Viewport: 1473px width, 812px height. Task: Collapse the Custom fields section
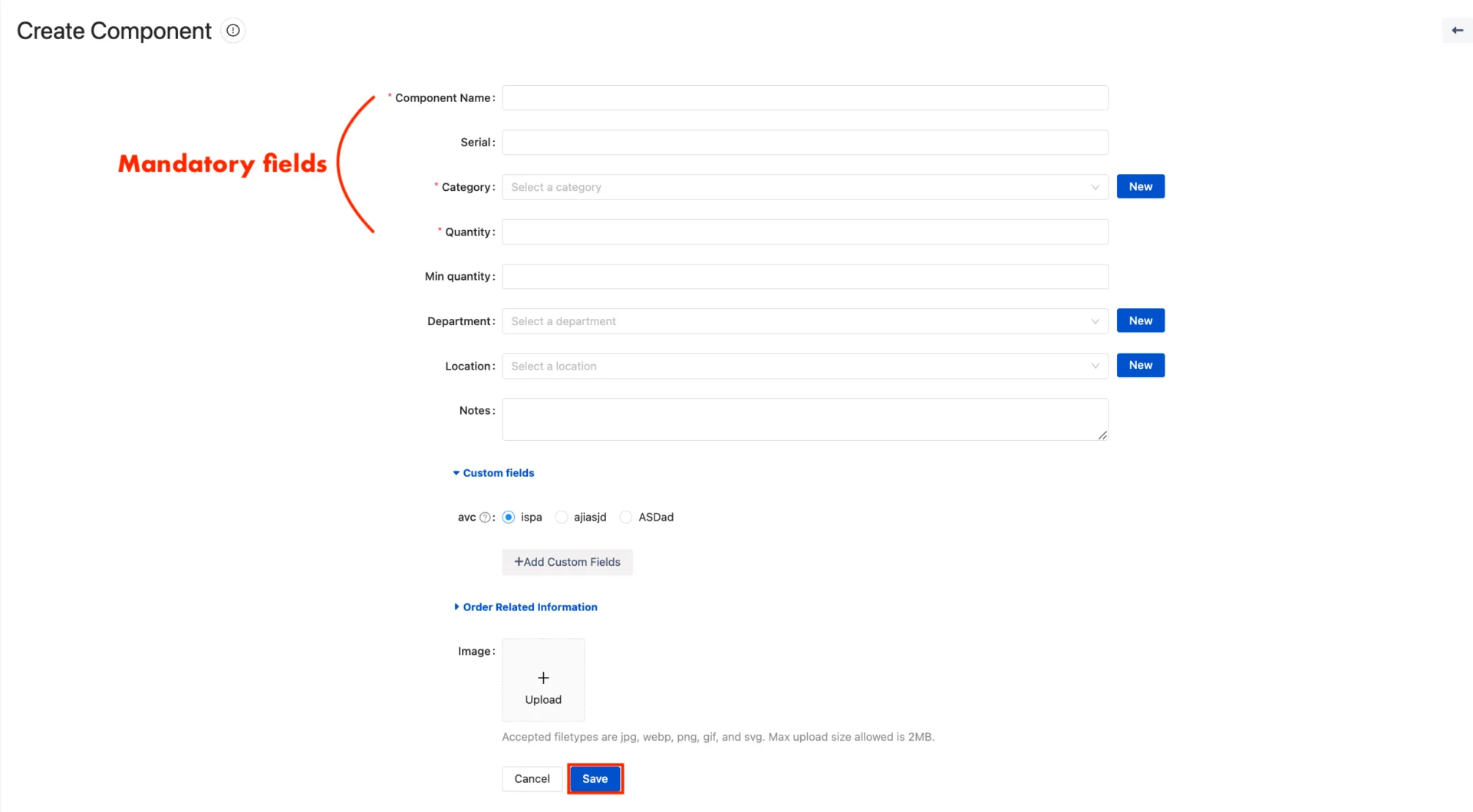[x=493, y=472]
